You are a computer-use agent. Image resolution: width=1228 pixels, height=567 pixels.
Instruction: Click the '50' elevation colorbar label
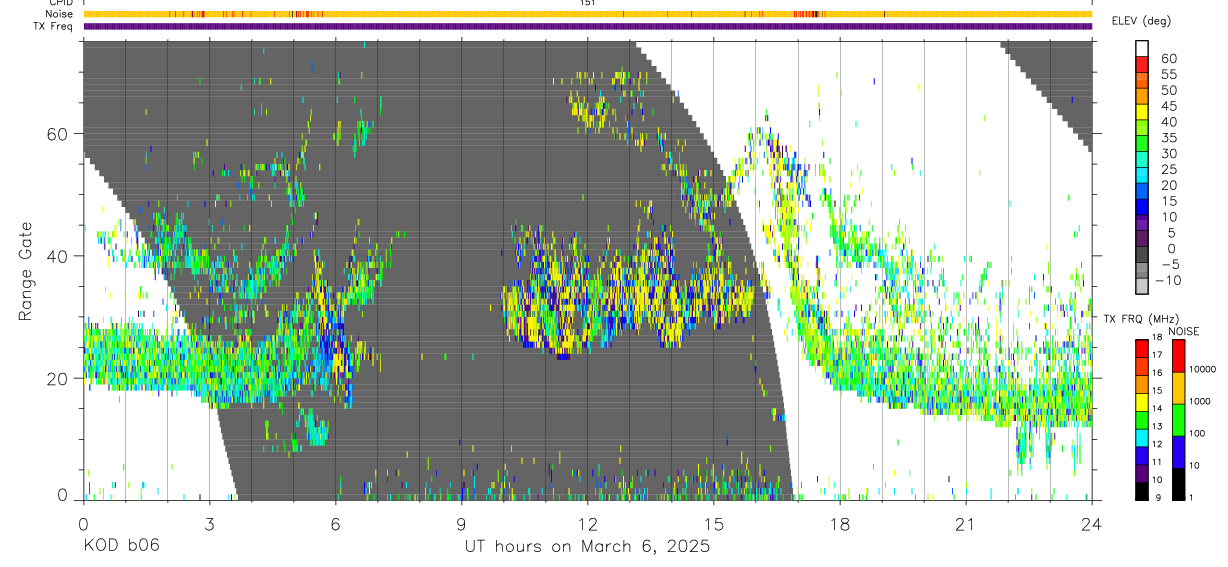click(1168, 90)
